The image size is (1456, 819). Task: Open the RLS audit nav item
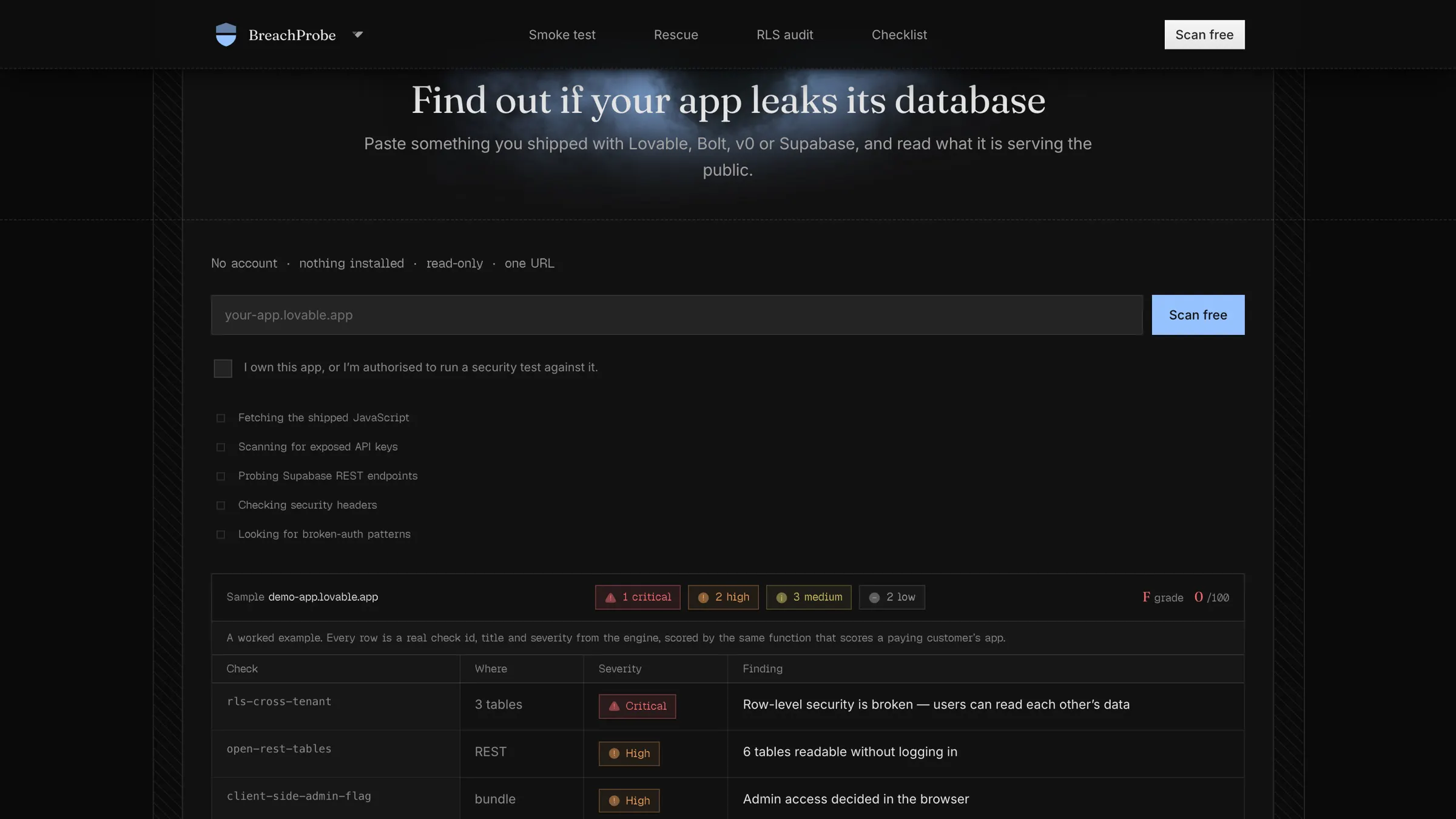pyautogui.click(x=784, y=35)
